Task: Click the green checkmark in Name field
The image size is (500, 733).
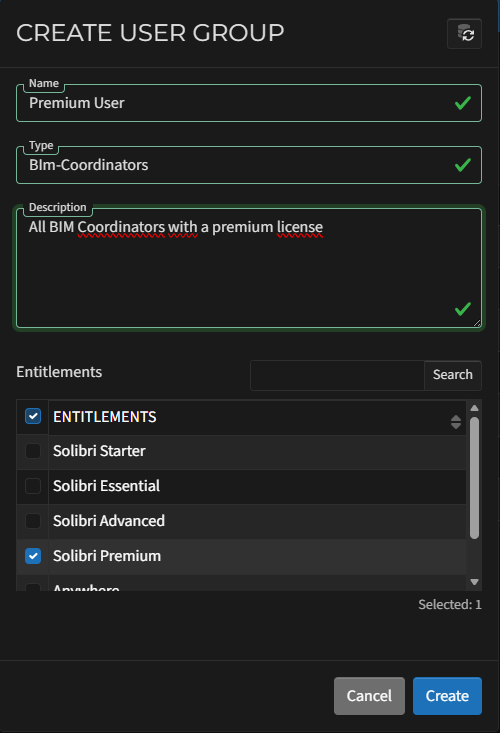Action: tap(463, 103)
